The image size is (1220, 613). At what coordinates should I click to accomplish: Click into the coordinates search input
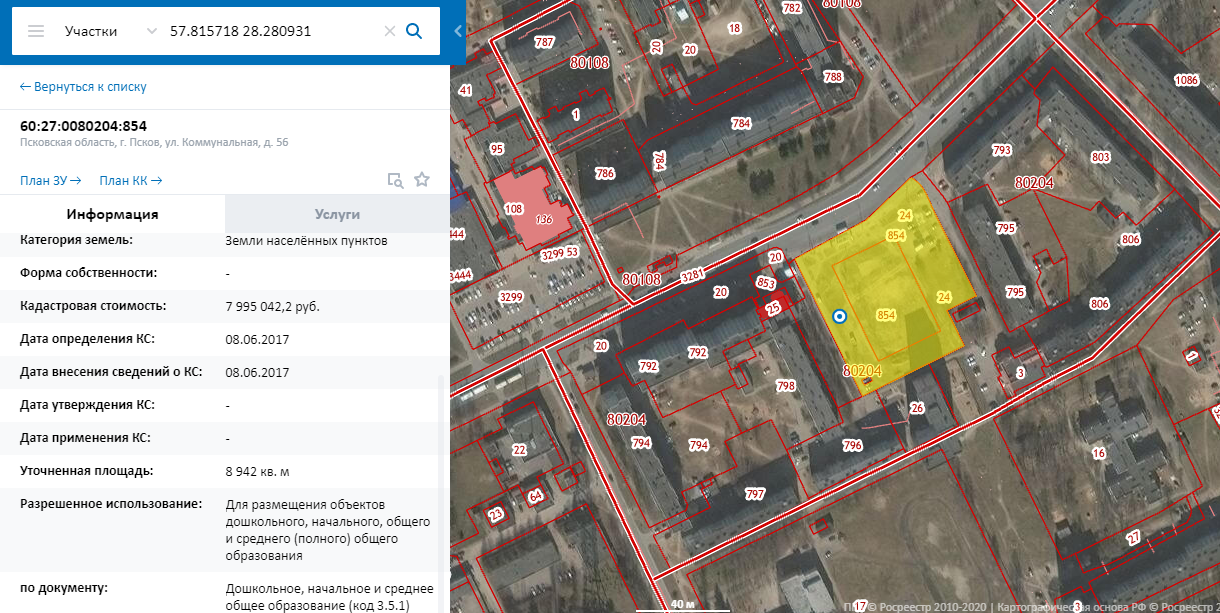270,31
